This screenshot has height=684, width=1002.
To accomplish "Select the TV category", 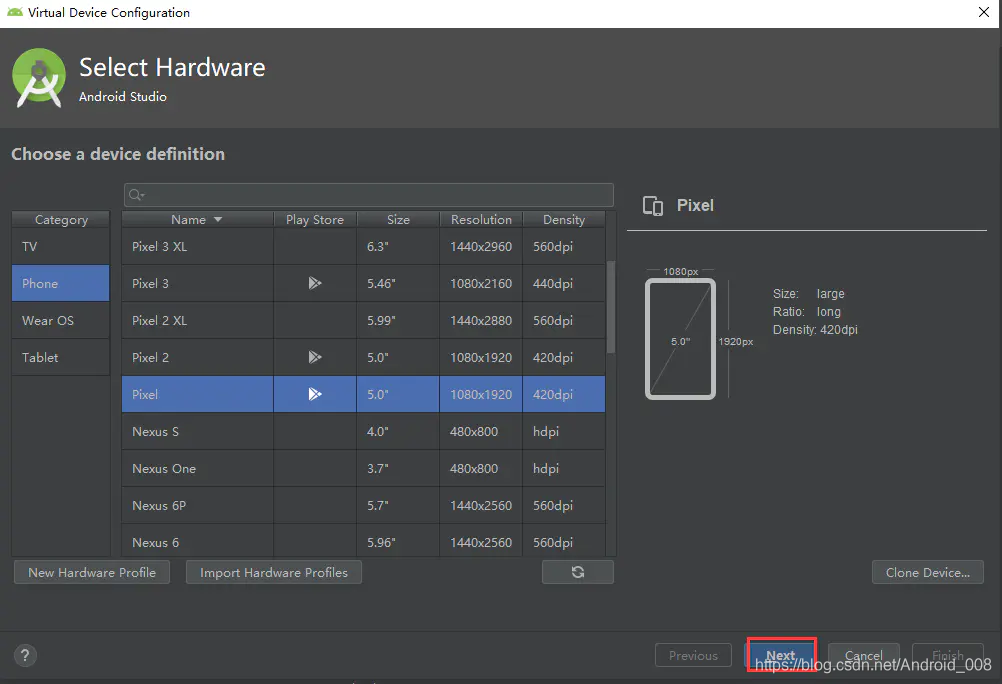I will point(61,247).
